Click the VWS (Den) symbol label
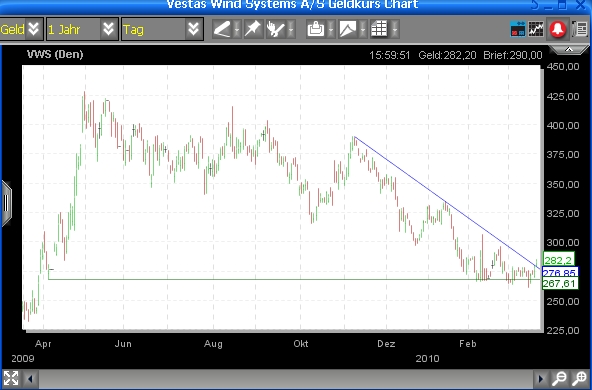Screen dimensions: 592x390 coord(55,54)
